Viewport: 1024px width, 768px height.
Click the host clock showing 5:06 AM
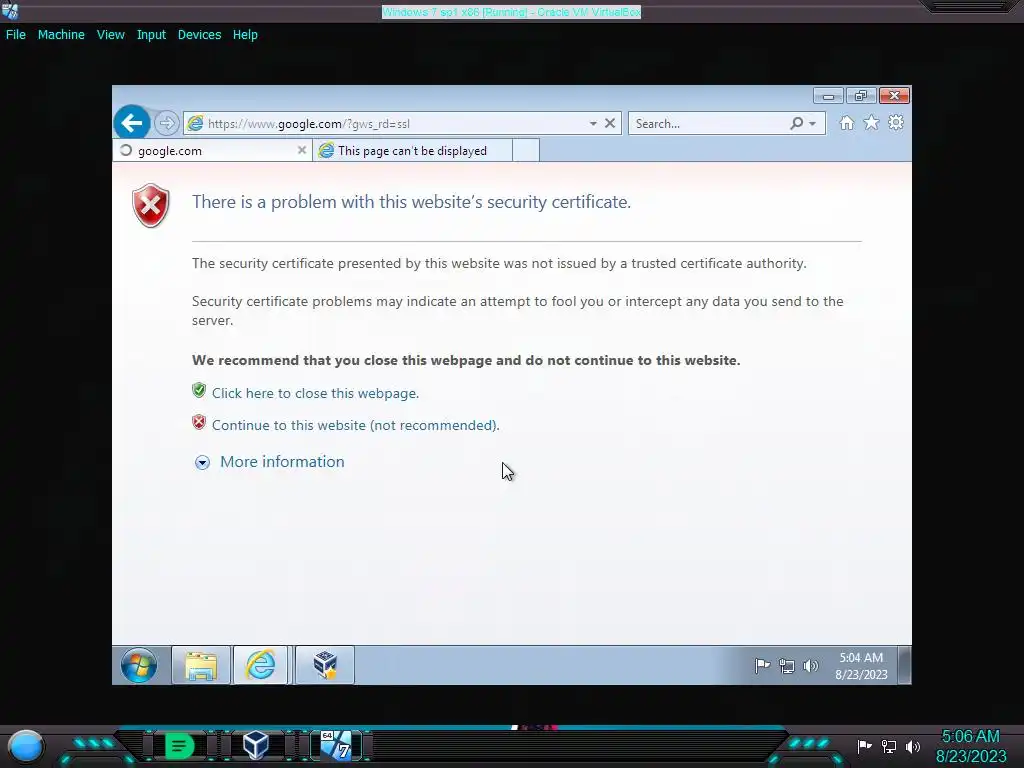[971, 746]
